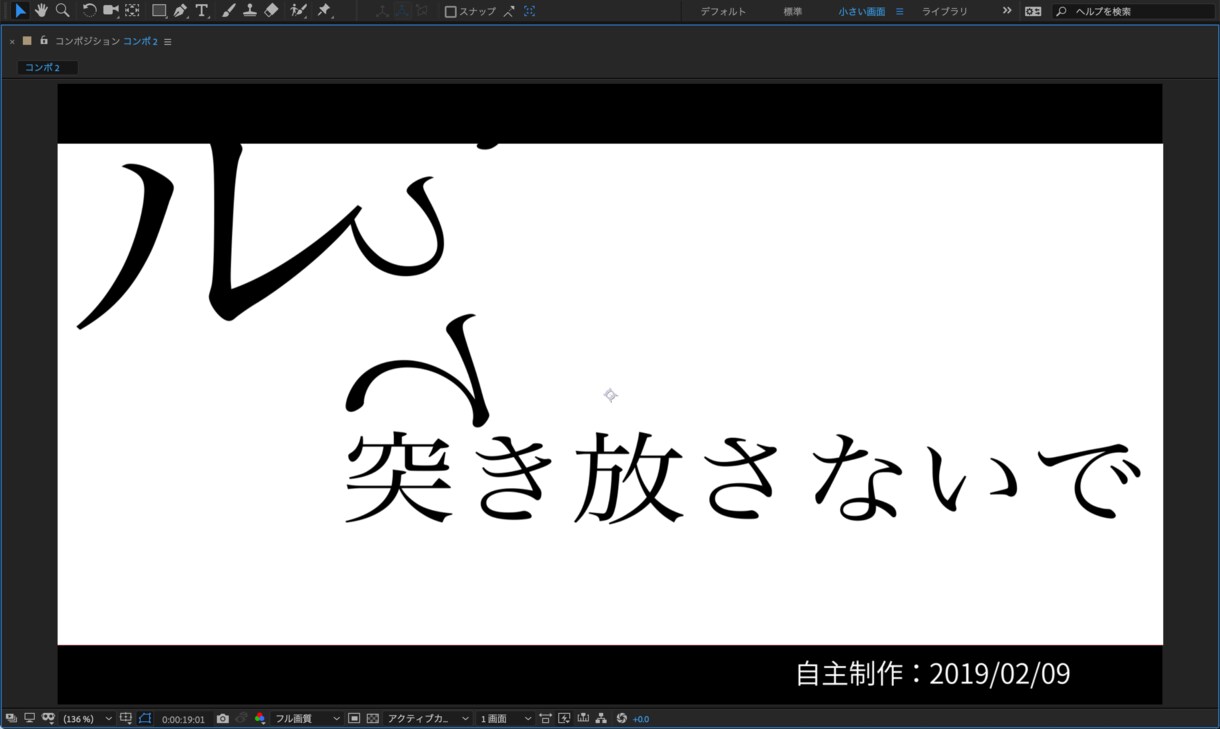The height and width of the screenshot is (729, 1220).
Task: Toggle snap to collapsed compositions icon
Action: click(x=530, y=11)
